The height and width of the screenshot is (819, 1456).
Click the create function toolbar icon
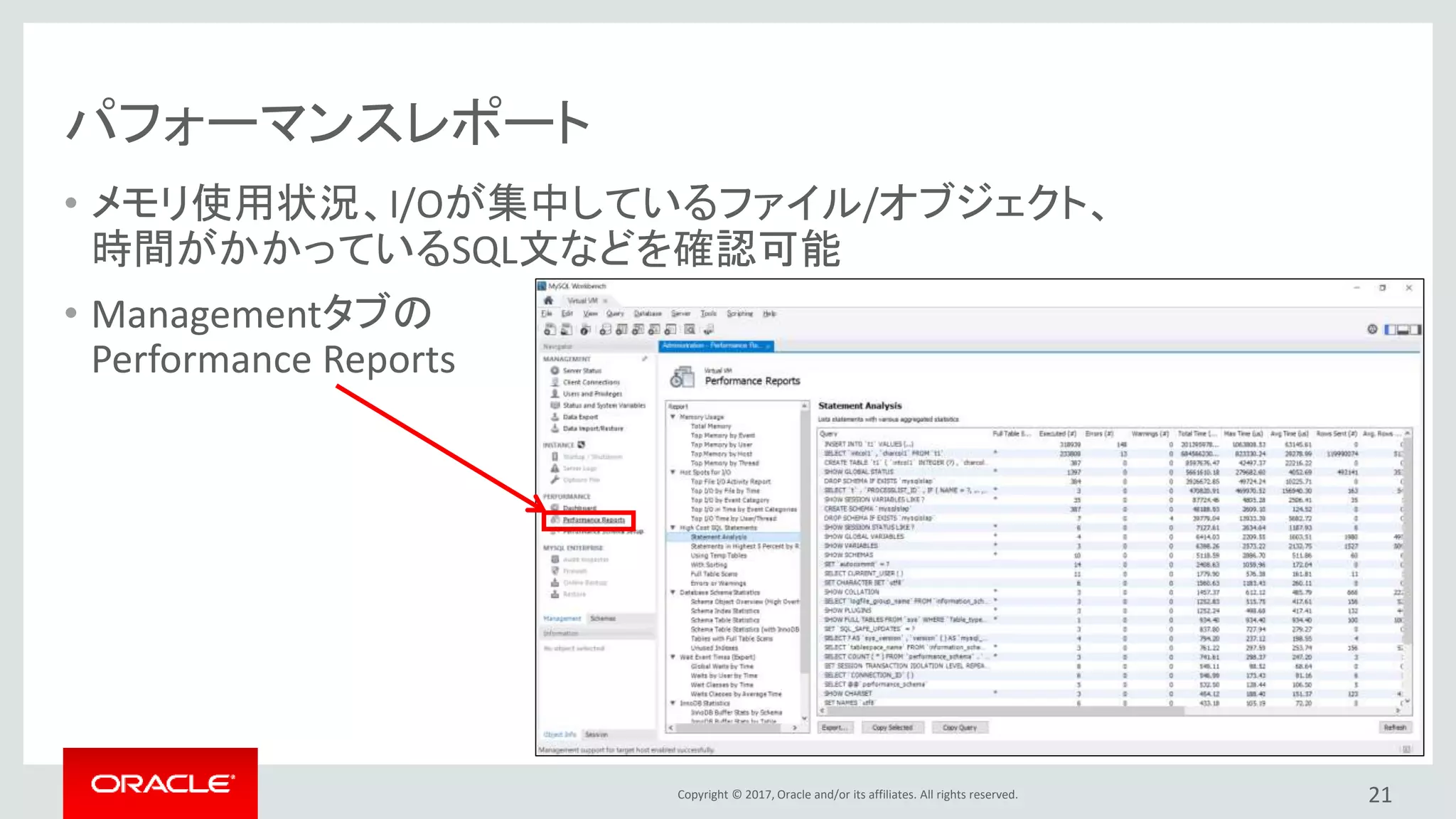[x=670, y=329]
